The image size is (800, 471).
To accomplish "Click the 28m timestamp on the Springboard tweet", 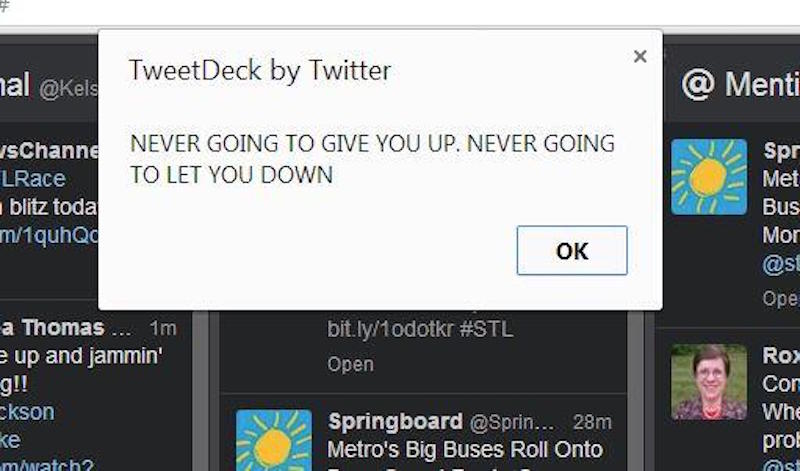I will 592,422.
